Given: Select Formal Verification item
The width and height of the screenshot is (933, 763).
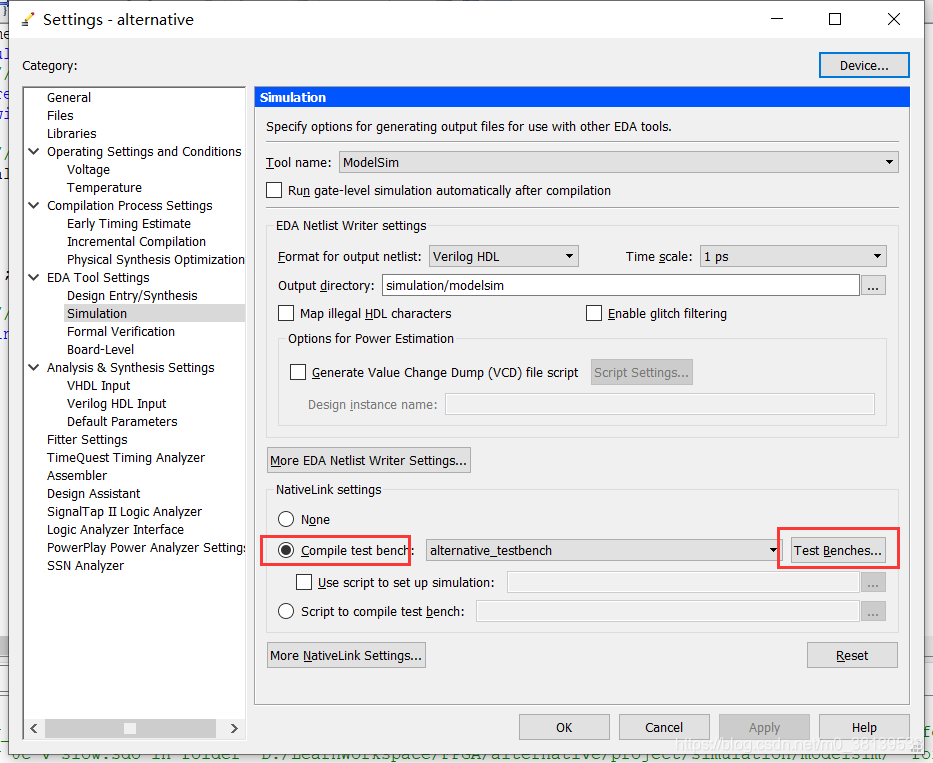Looking at the screenshot, I should pyautogui.click(x=121, y=332).
